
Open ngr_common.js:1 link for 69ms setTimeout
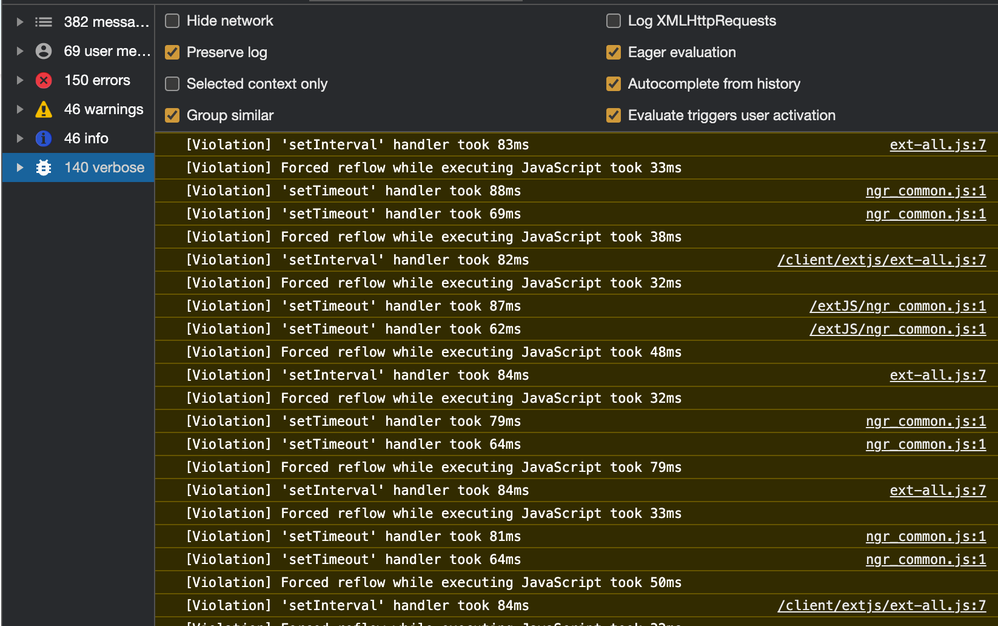pyautogui.click(x=925, y=214)
